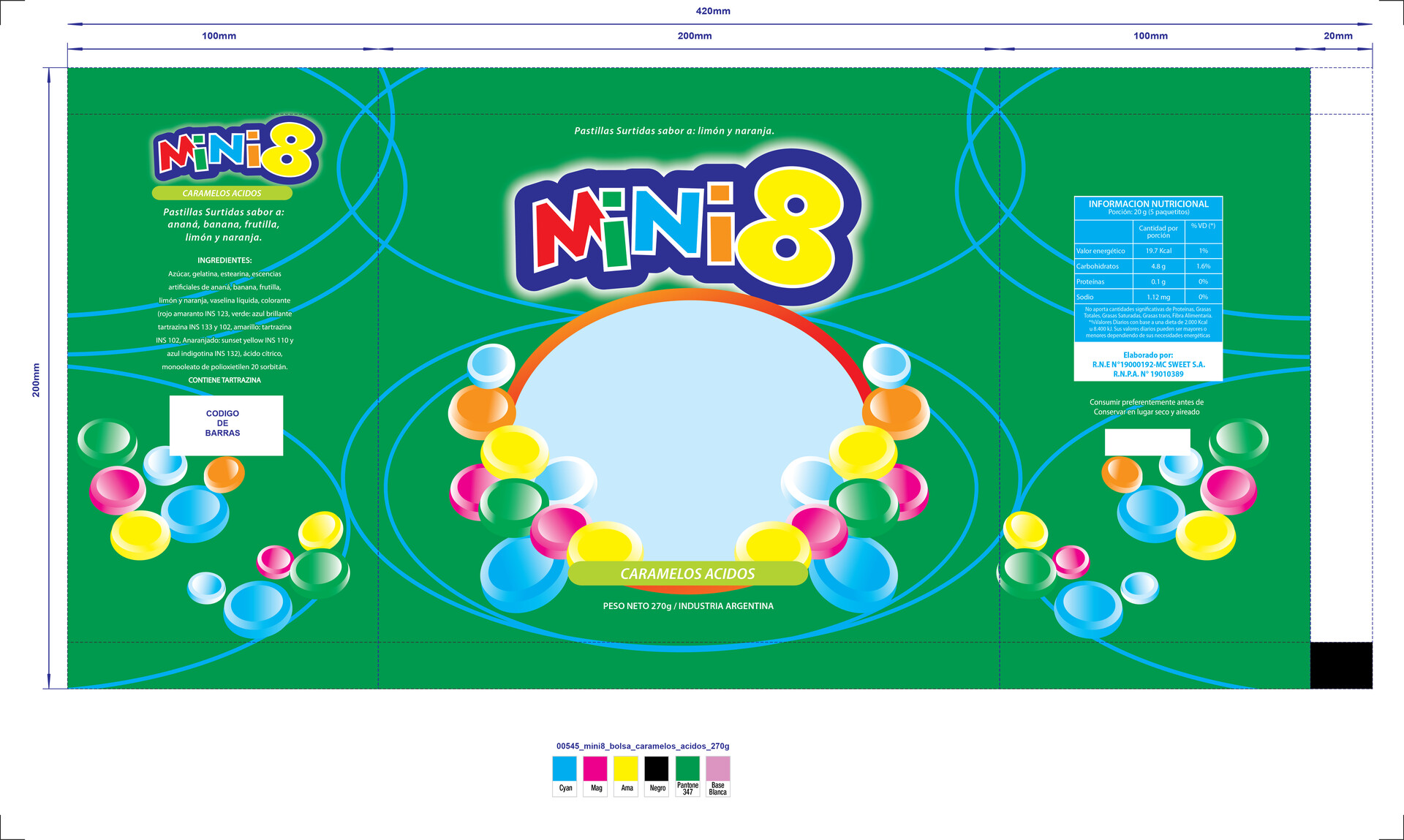
Task: Click the 20mm dimension label
Action: click(x=1338, y=36)
